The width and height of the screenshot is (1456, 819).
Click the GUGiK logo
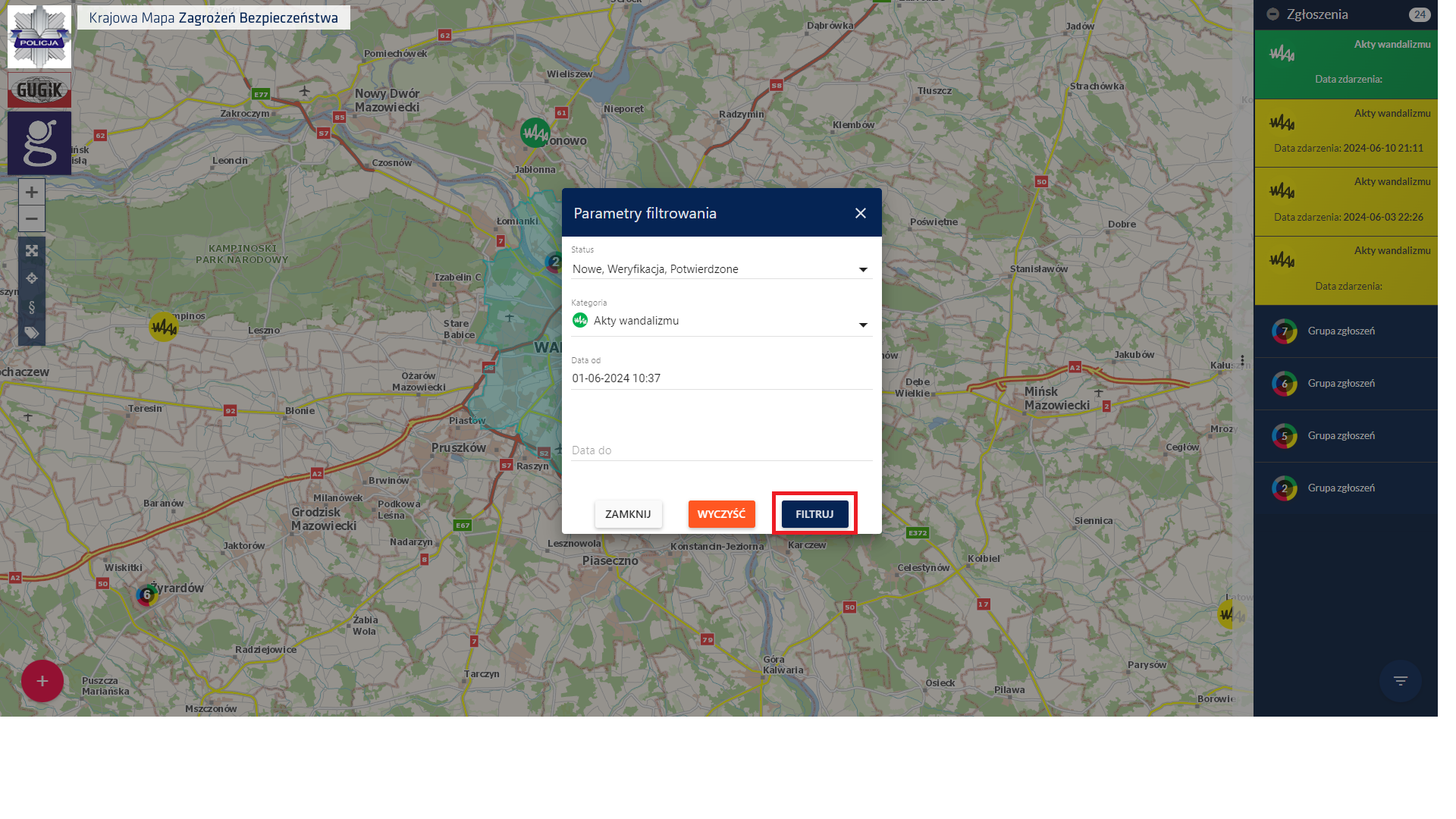(39, 90)
